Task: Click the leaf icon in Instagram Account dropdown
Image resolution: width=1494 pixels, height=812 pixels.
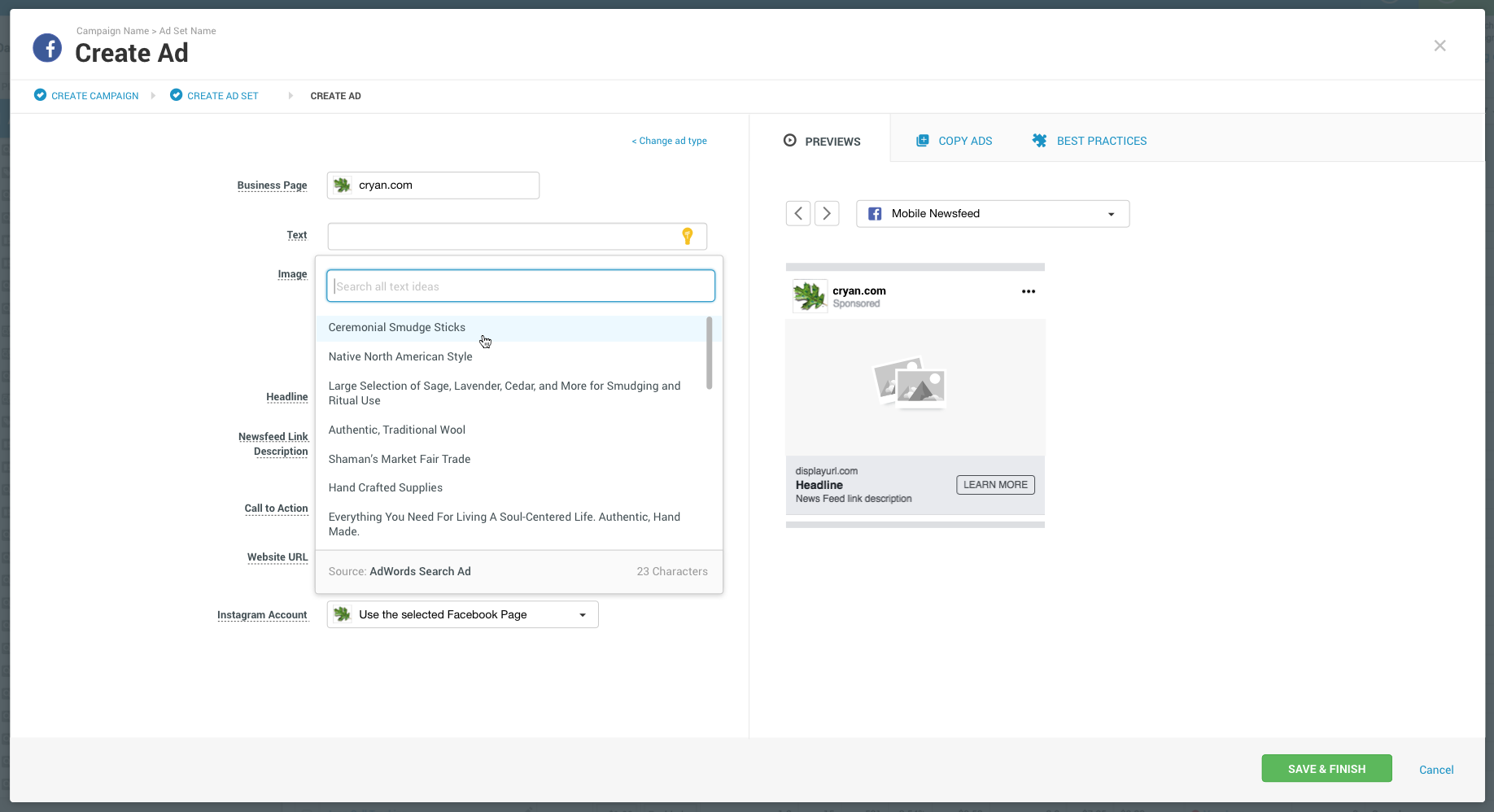Action: tap(343, 614)
